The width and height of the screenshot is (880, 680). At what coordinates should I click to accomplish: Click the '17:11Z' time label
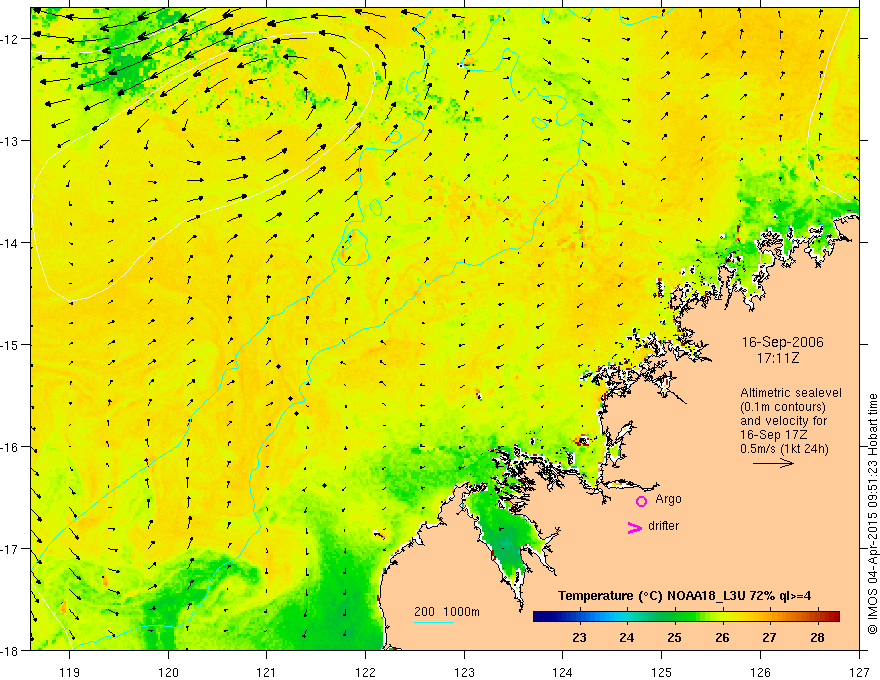point(777,358)
